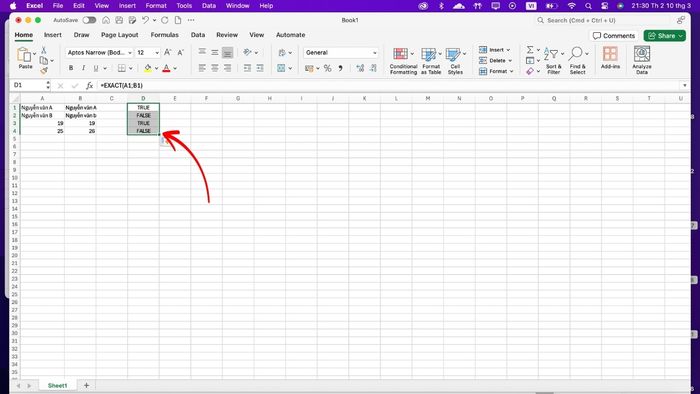Screen dimensions: 700x394
Task: Toggle italic formatting
Action: click(83, 68)
